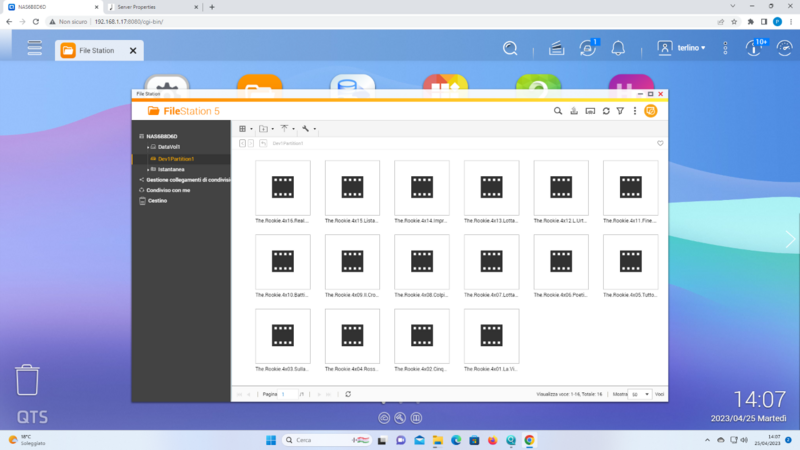The height and width of the screenshot is (450, 800).
Task: Switch to the Server Properties browser tab
Action: pos(152,7)
